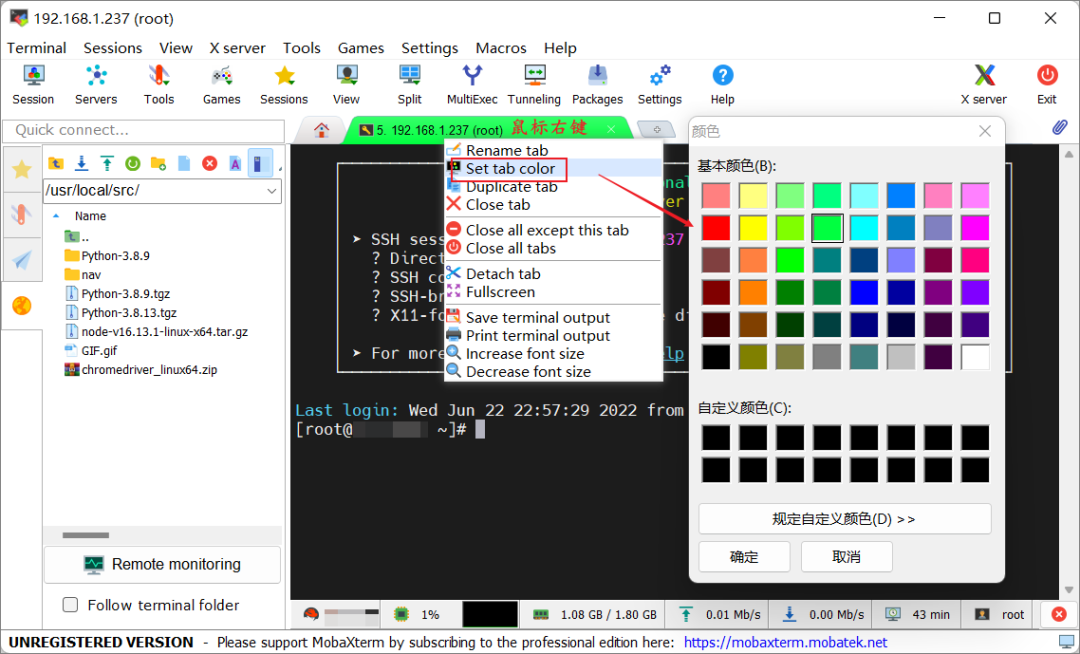Open the Split toolbar icon
This screenshot has width=1080, height=654.
coord(409,85)
